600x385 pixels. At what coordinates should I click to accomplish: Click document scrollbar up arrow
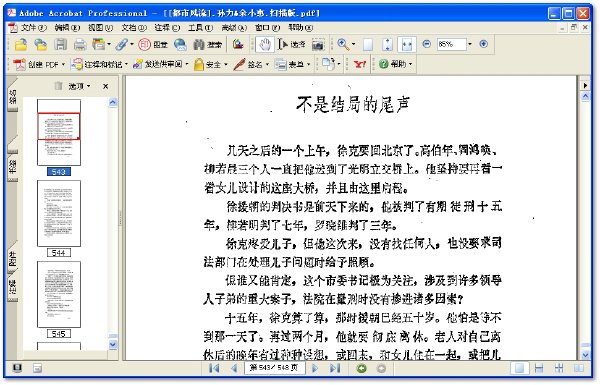tap(585, 97)
